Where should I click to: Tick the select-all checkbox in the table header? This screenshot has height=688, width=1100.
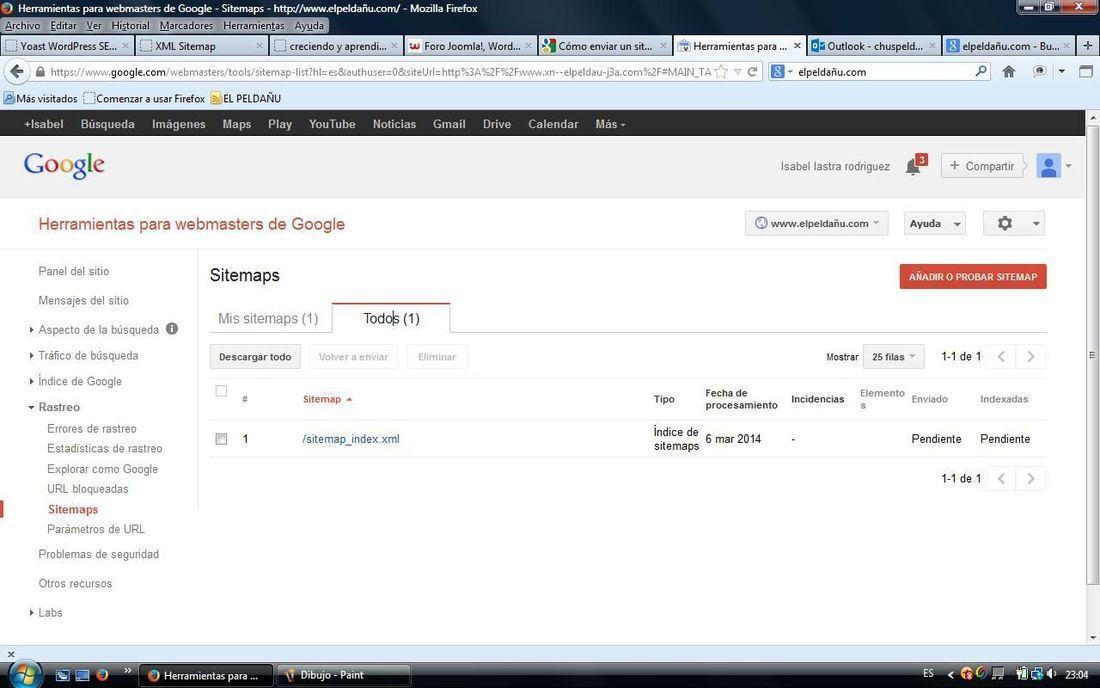221,391
